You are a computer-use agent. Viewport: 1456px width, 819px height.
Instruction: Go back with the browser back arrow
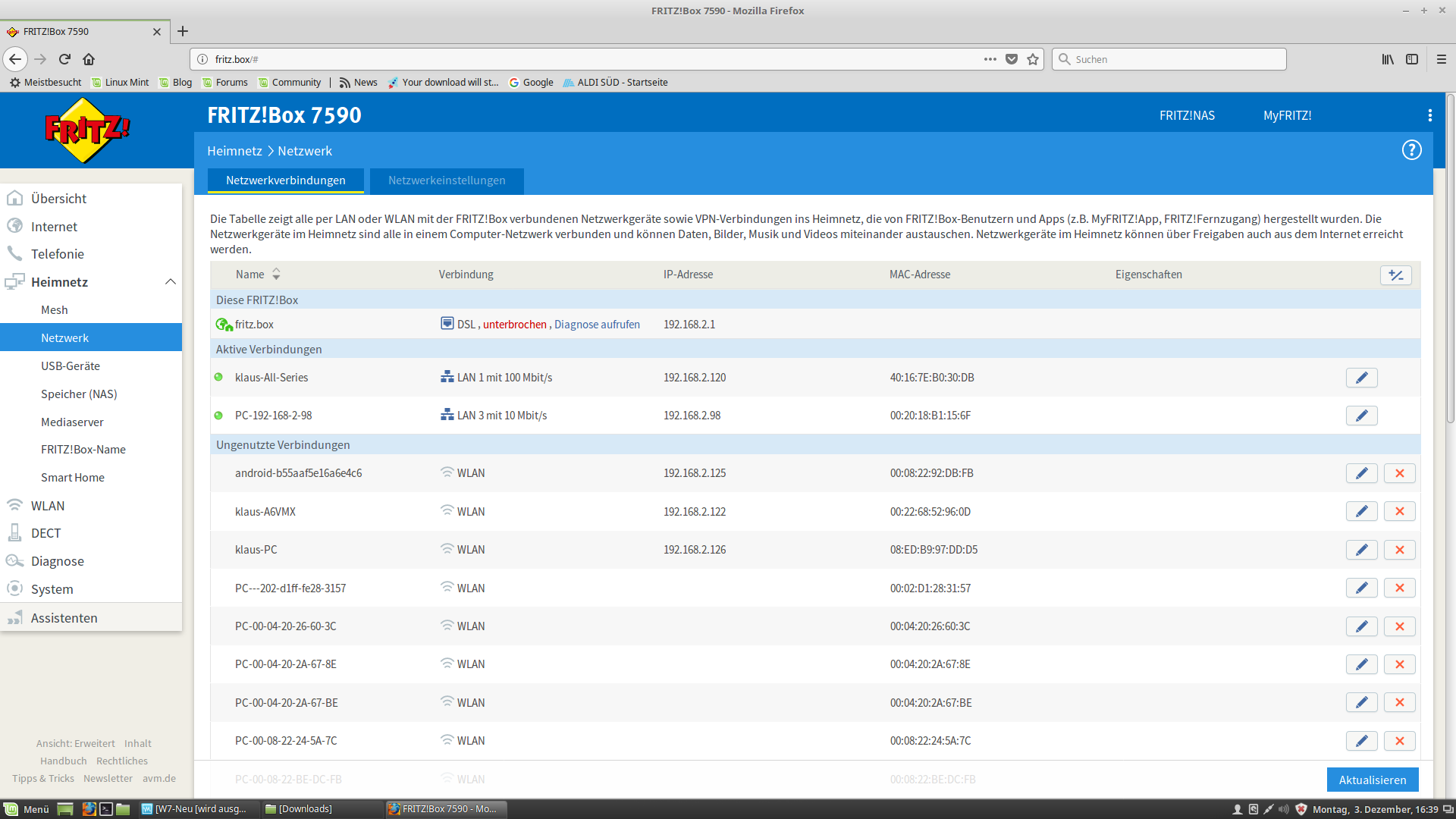point(15,59)
